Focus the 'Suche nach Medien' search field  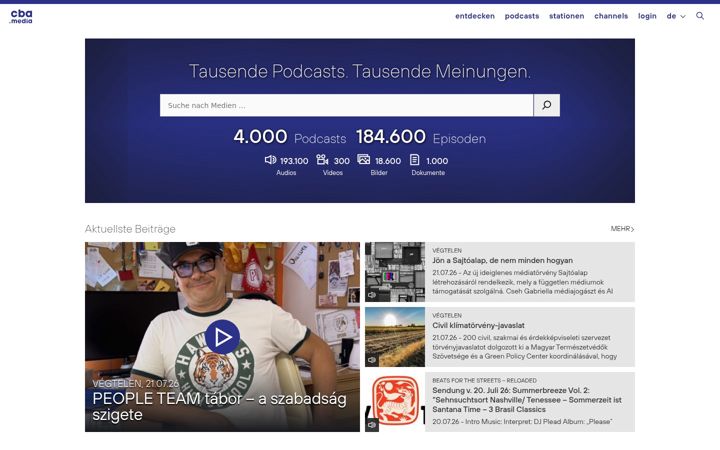(347, 105)
